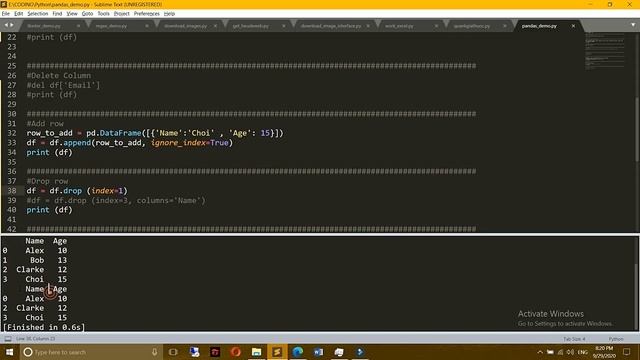The height and width of the screenshot is (360, 640).
Task: Click the '#Delete Column' comment
Action: pos(59,76)
